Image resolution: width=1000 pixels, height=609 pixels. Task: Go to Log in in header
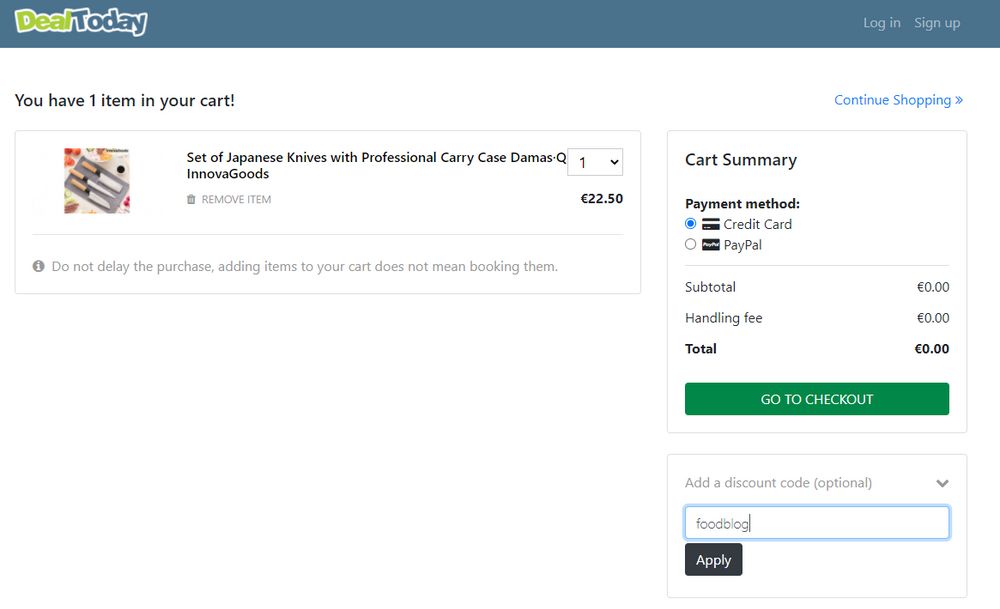pyautogui.click(x=881, y=23)
